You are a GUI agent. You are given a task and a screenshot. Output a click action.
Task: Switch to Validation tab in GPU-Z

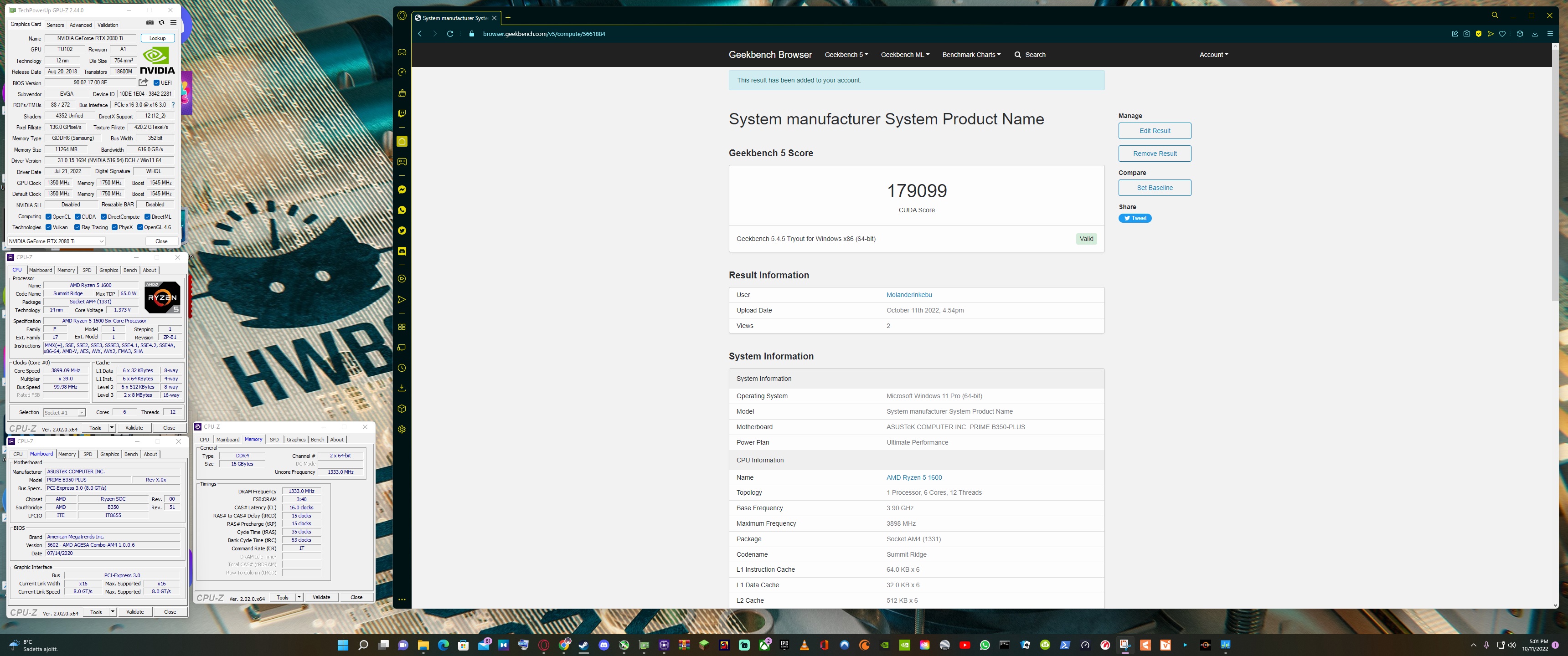[108, 25]
